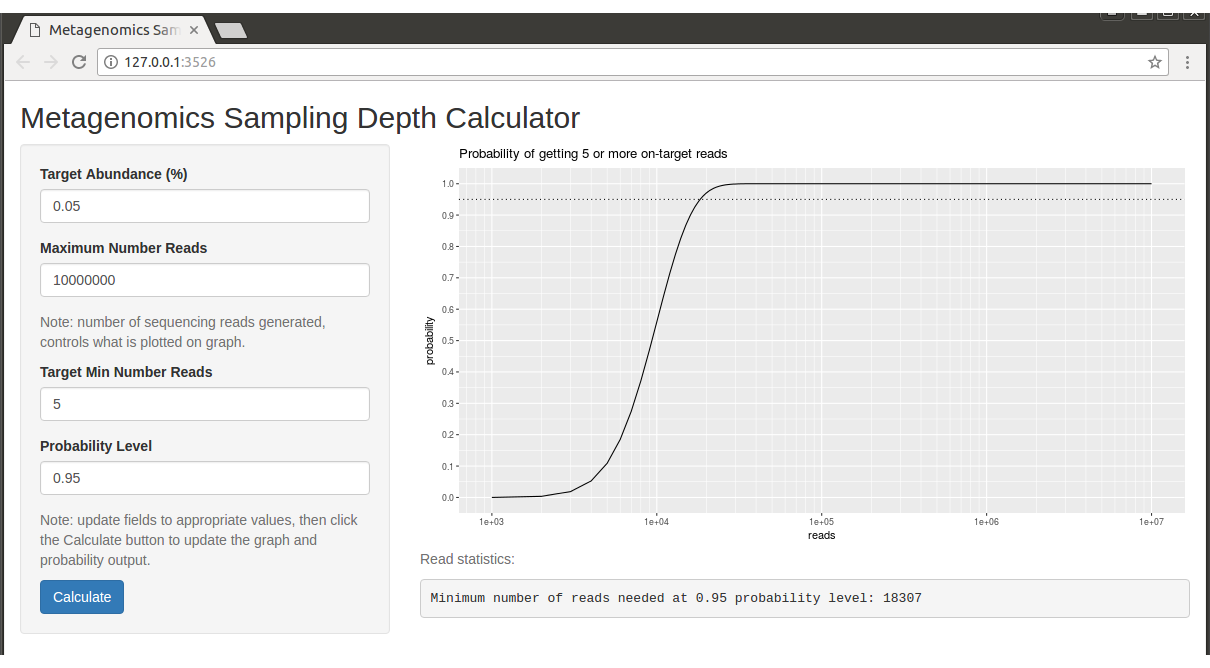The height and width of the screenshot is (668, 1210).
Task: Click the 1.0 y-axis tick label
Action: point(449,183)
